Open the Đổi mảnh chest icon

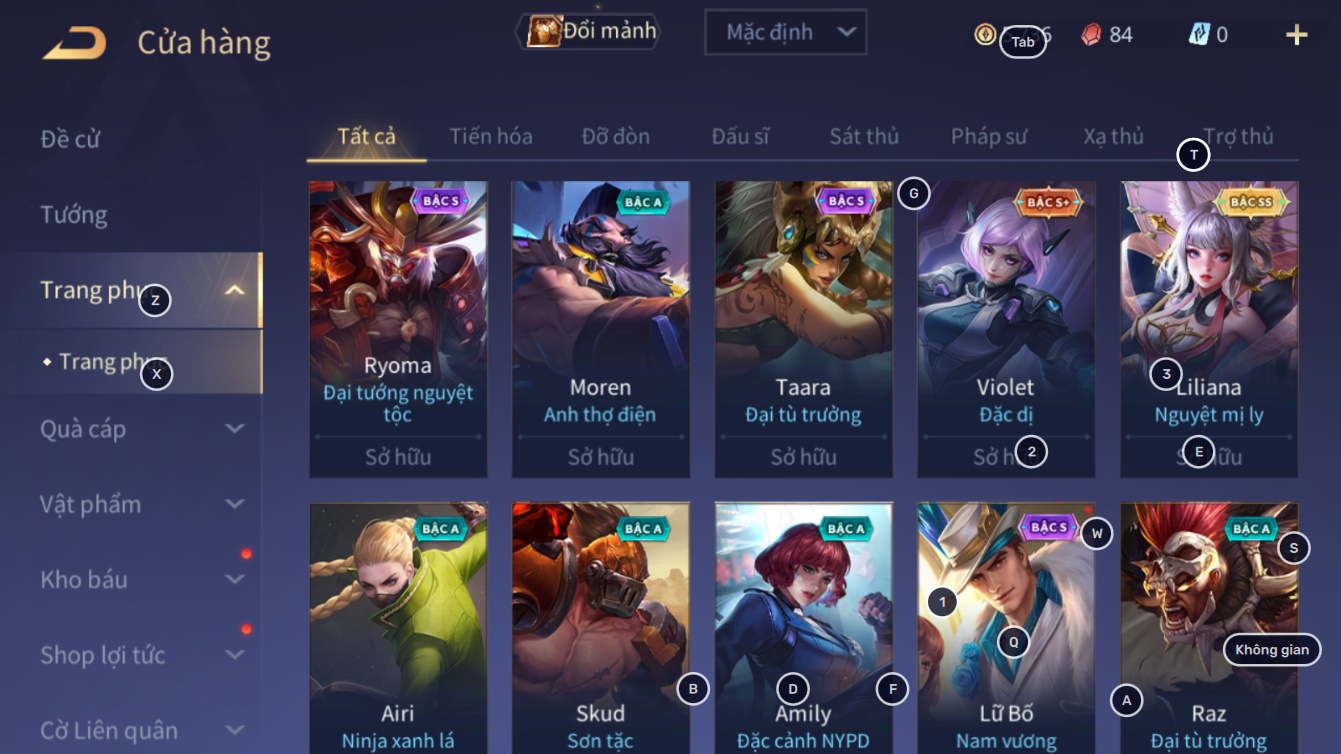point(544,31)
